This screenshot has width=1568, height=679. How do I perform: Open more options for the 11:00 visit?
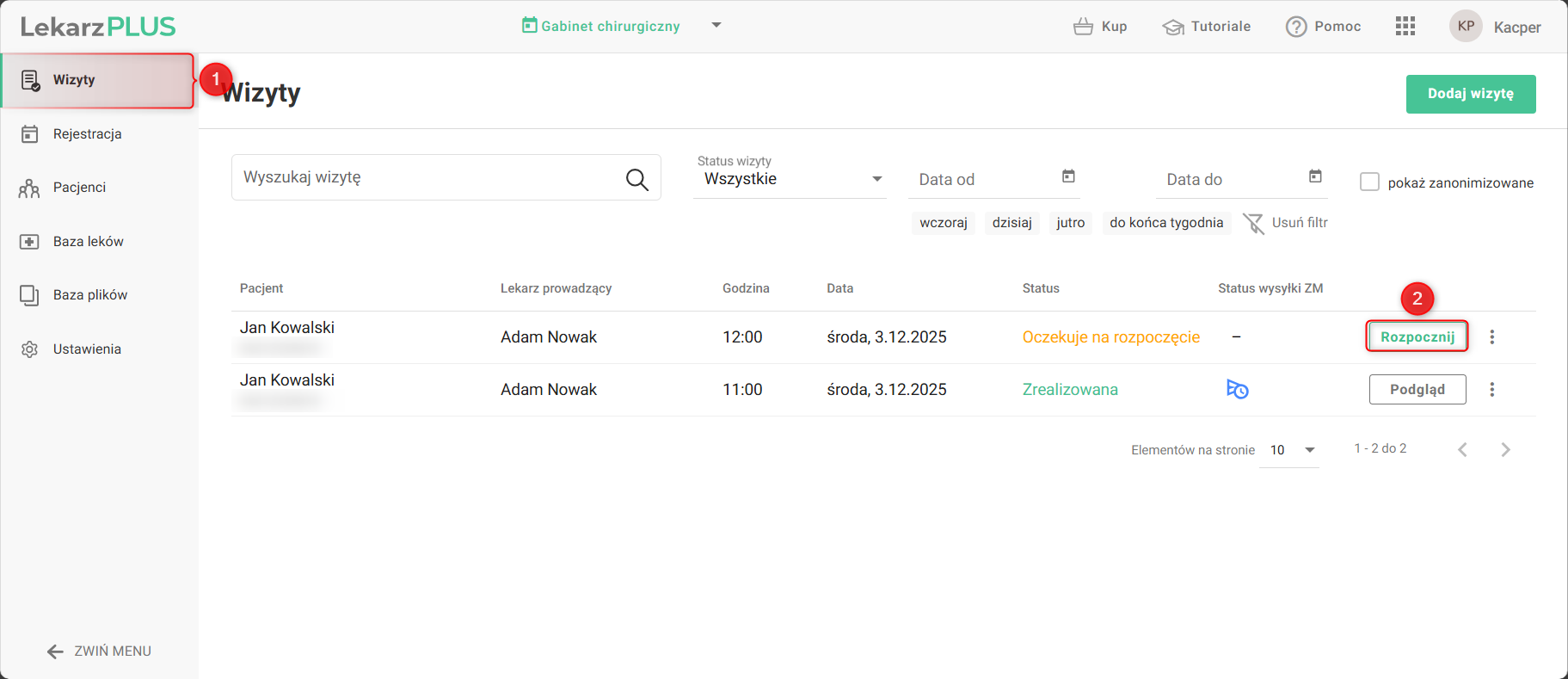[x=1492, y=390]
